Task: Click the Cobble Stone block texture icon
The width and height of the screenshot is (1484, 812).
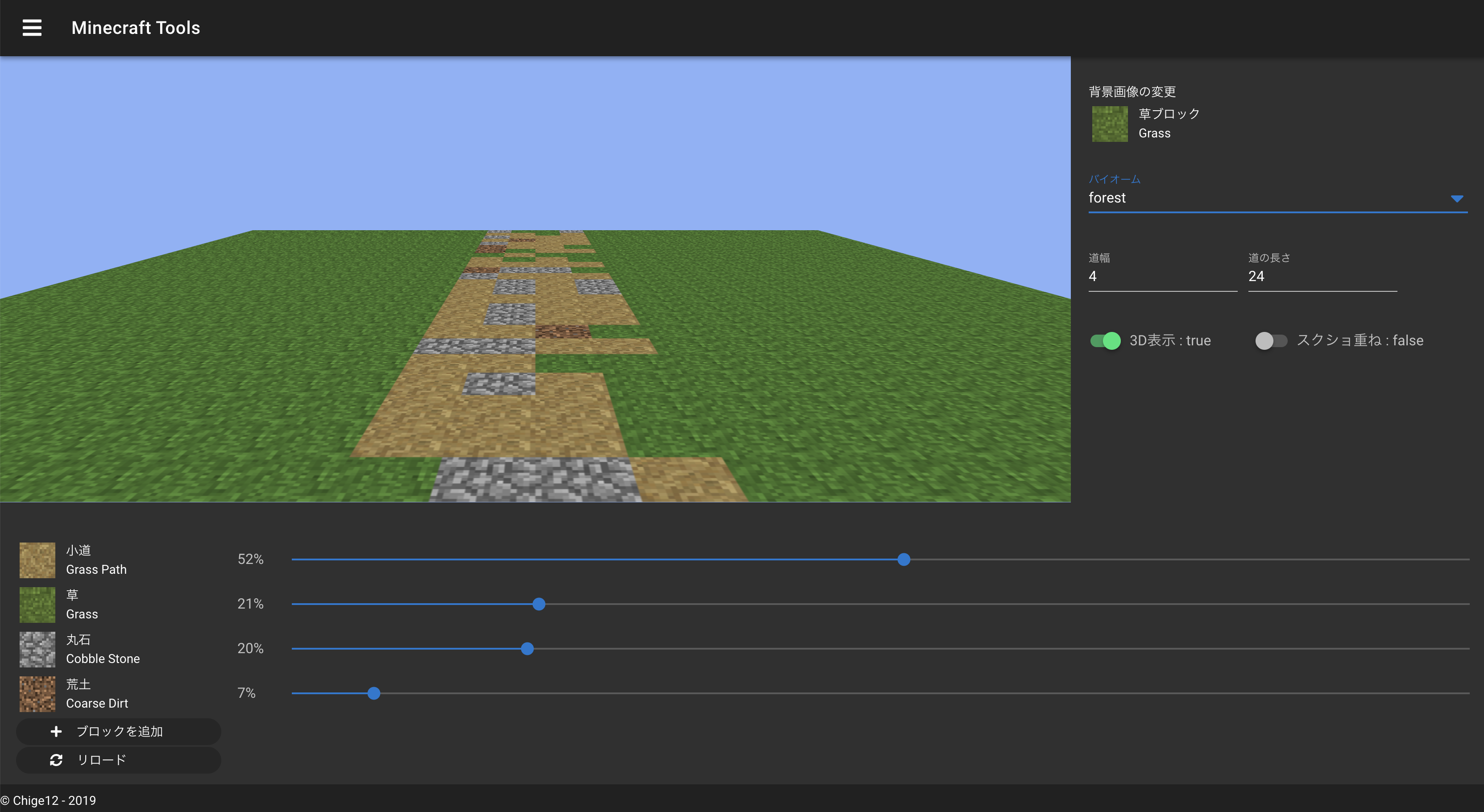Action: pos(37,649)
